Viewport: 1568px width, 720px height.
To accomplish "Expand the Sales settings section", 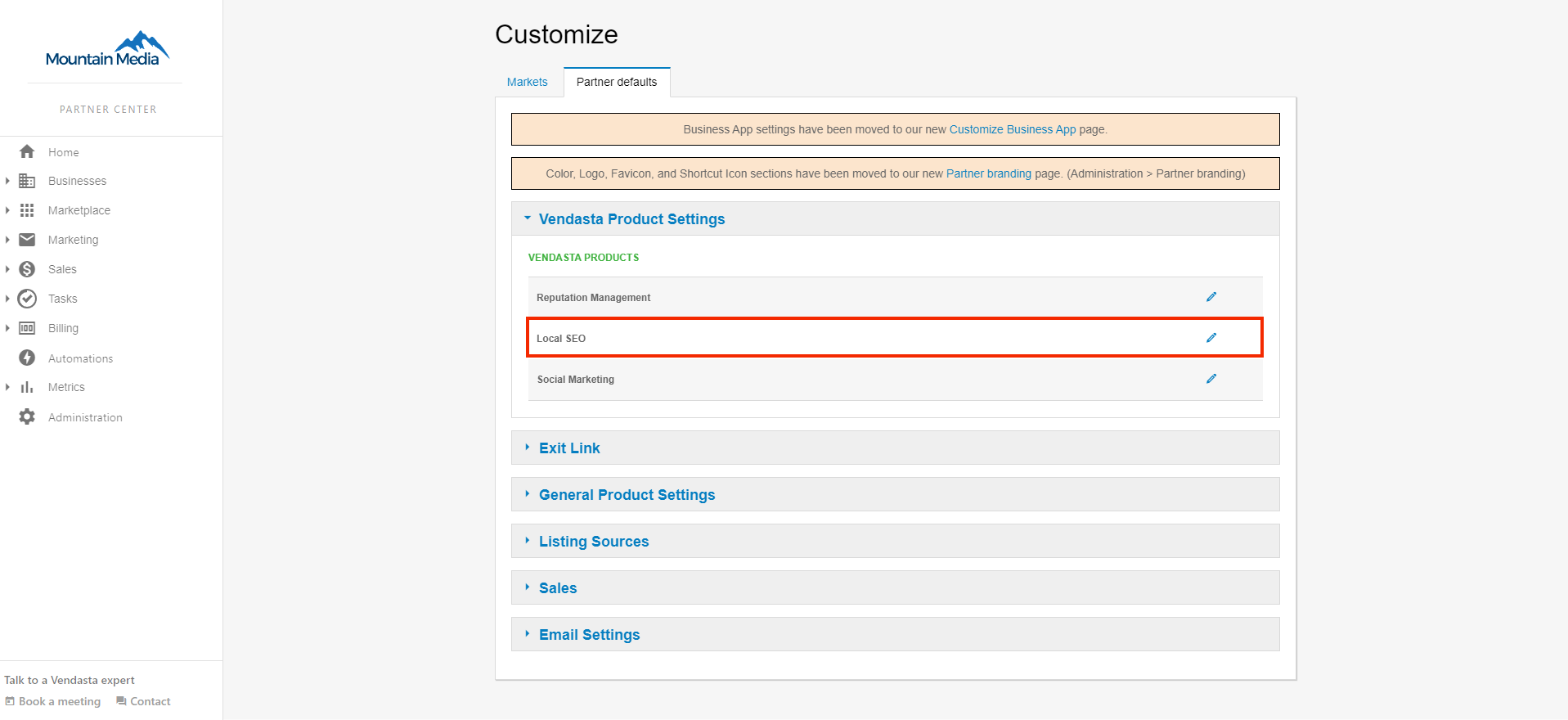I will pos(895,587).
